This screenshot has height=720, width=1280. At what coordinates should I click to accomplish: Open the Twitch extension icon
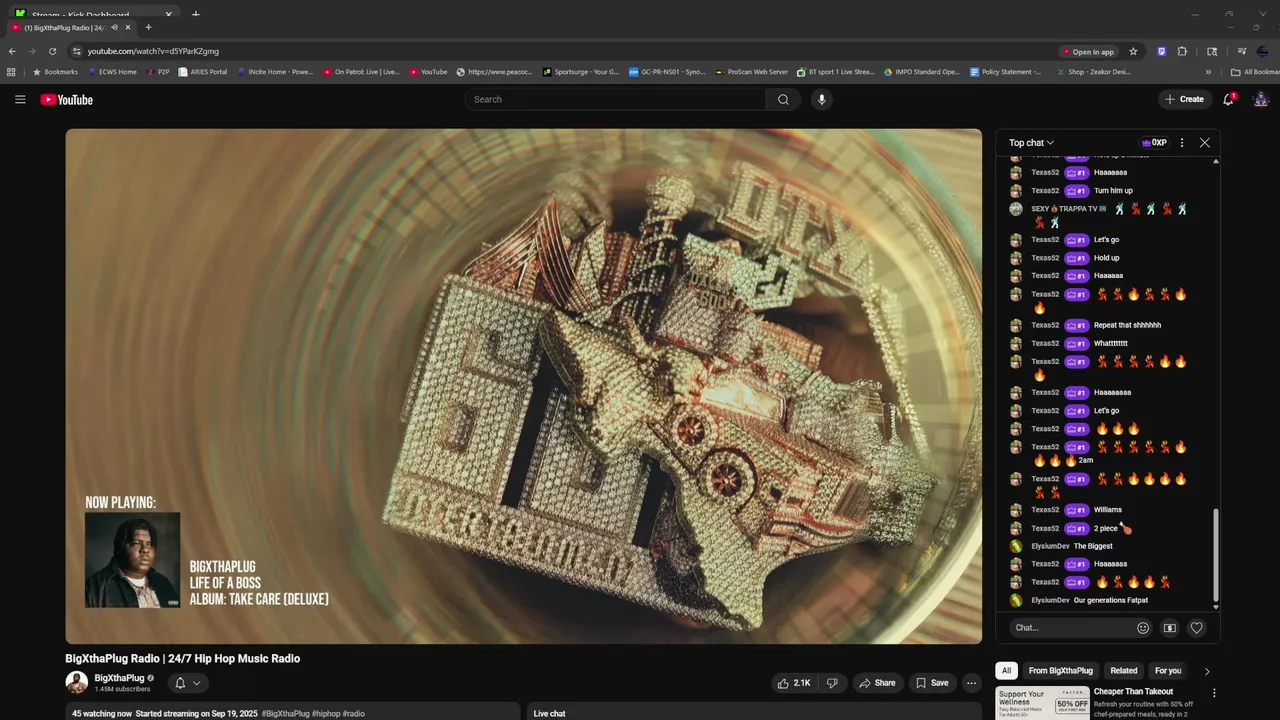(x=1161, y=51)
